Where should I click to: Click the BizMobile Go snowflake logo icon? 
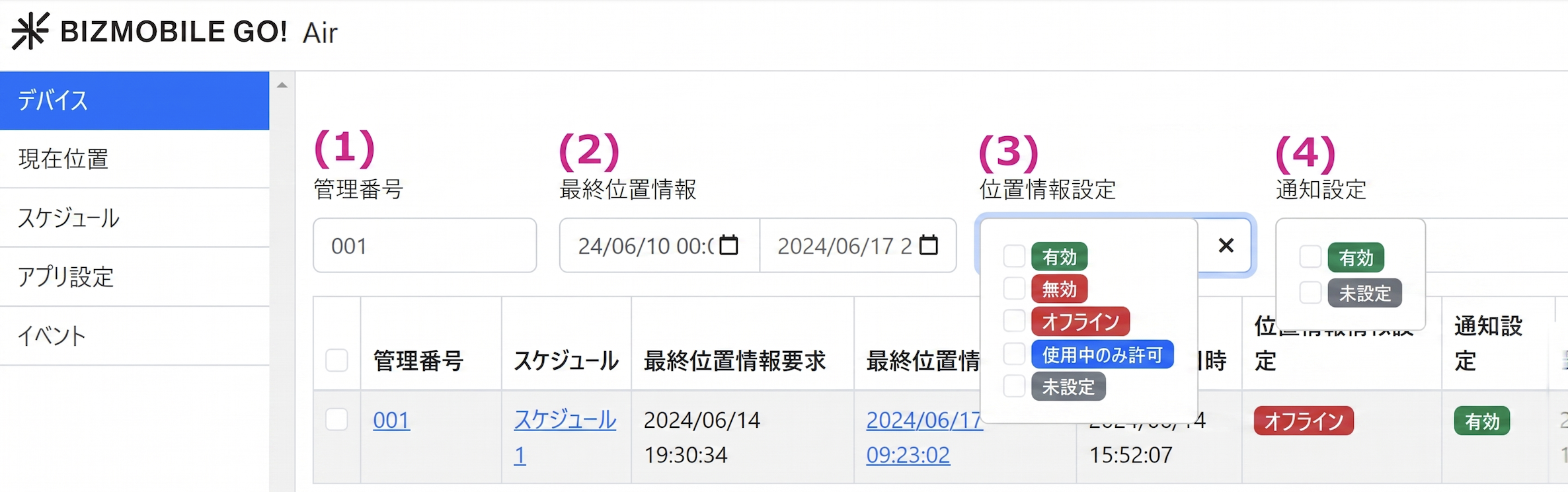[x=30, y=31]
